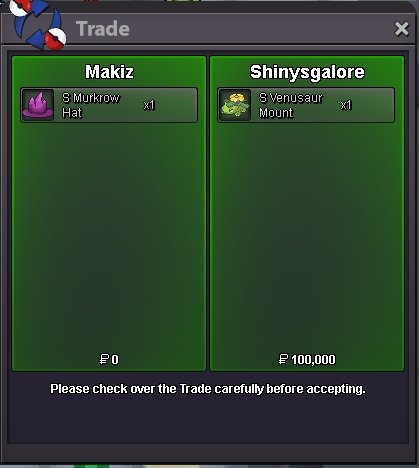Close the Trade window

pos(402,29)
